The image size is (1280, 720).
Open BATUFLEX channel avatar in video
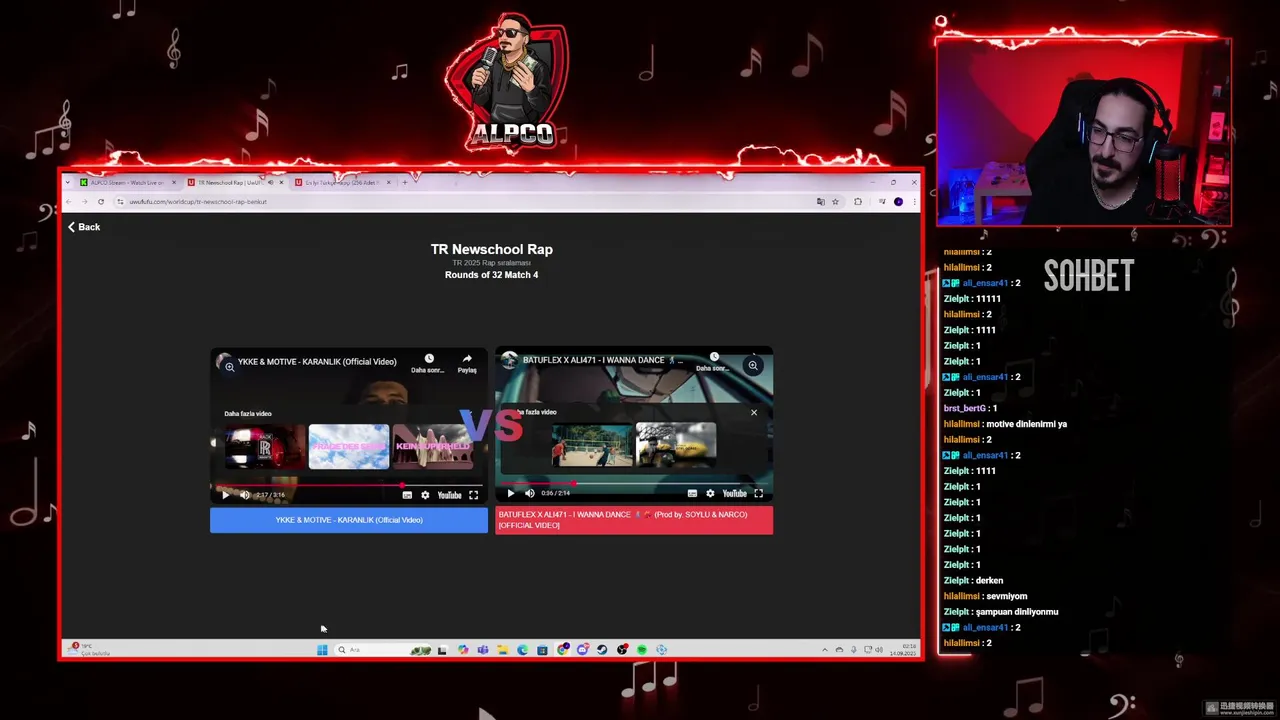[x=509, y=360]
